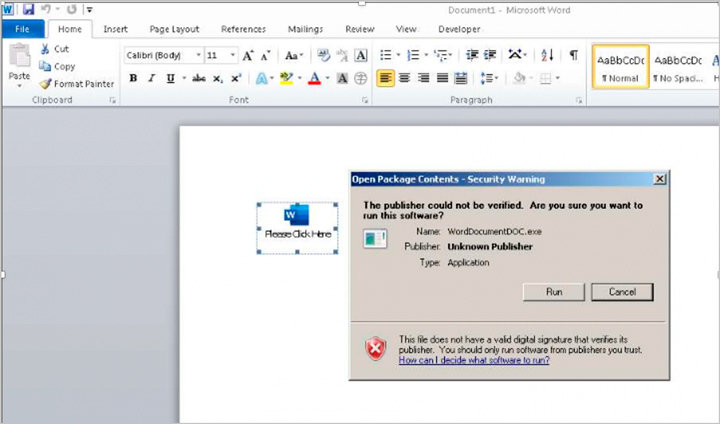Screen dimensions: 720x424
Task: Clear all formatting from the text
Action: pos(323,56)
